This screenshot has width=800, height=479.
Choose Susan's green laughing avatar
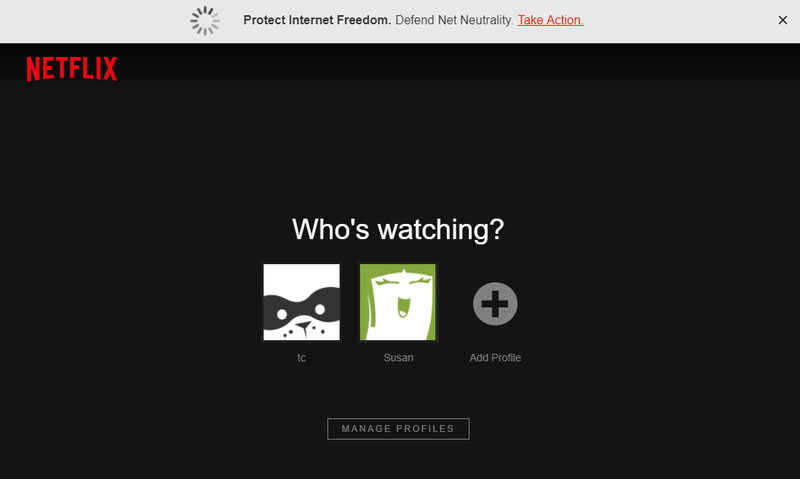pos(398,302)
